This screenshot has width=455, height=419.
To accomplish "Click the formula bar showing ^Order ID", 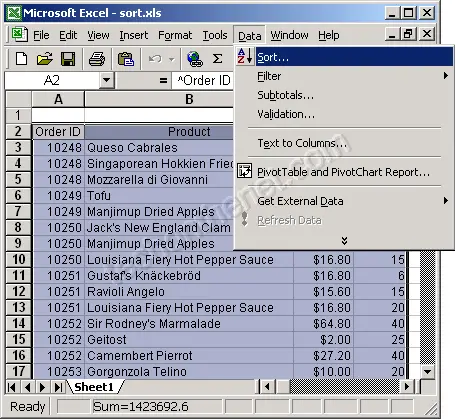I will [x=203, y=80].
